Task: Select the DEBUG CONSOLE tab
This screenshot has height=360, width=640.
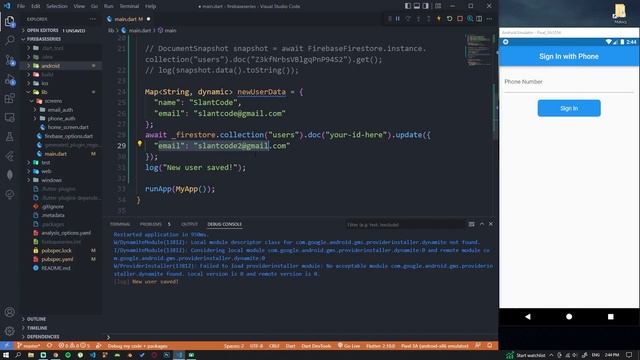Action: (224, 224)
